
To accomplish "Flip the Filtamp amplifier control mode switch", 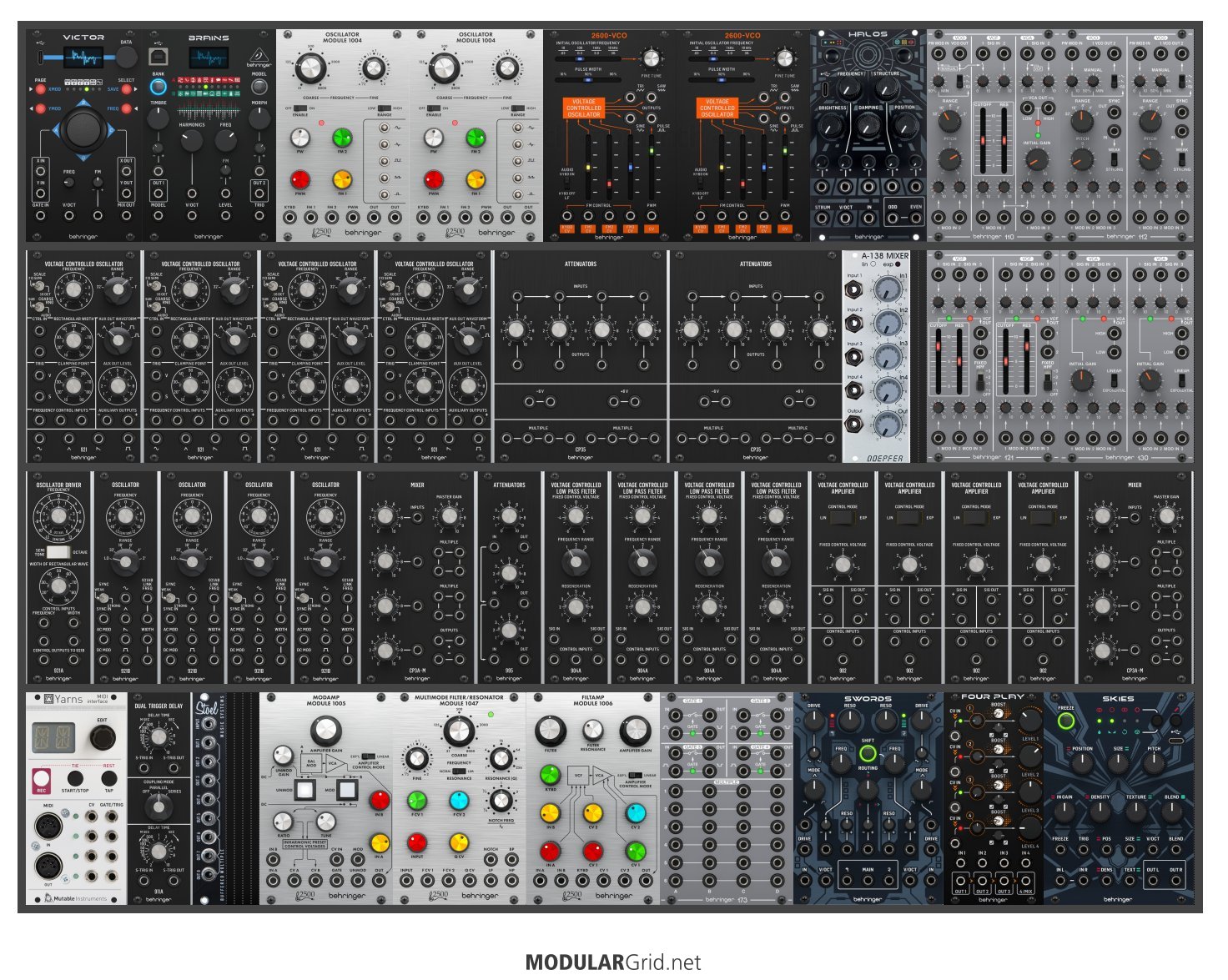I will 634,774.
